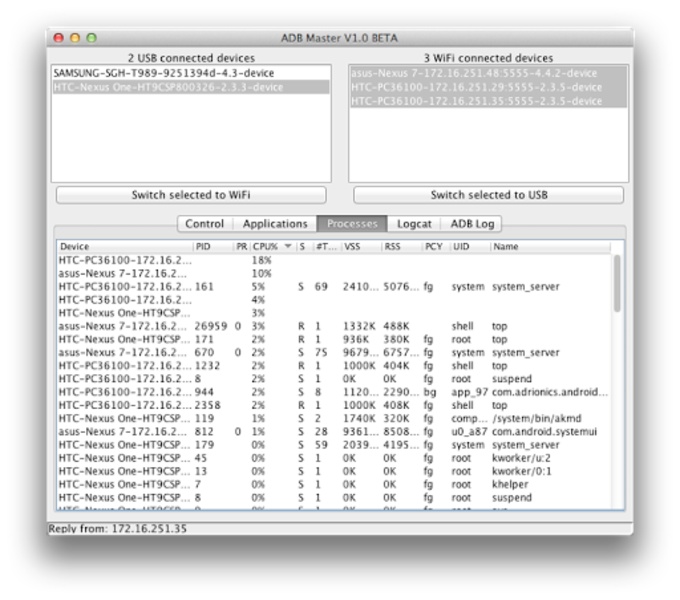
Task: Select system_server row PID 179
Action: click(334, 445)
